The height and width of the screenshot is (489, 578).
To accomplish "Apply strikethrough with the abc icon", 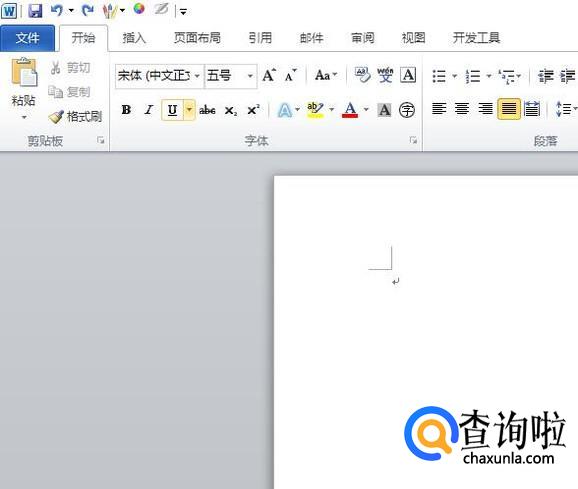I will pyautogui.click(x=207, y=110).
